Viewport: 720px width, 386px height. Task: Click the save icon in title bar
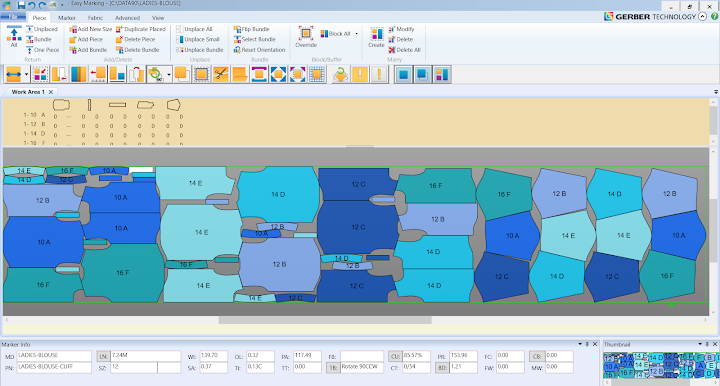pyautogui.click(x=21, y=5)
